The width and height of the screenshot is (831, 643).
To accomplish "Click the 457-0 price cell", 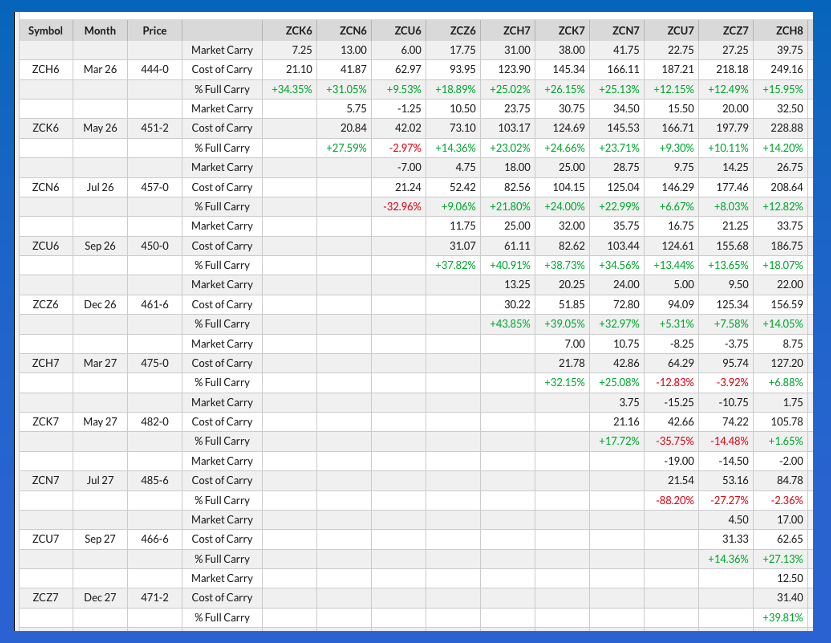I will (154, 187).
